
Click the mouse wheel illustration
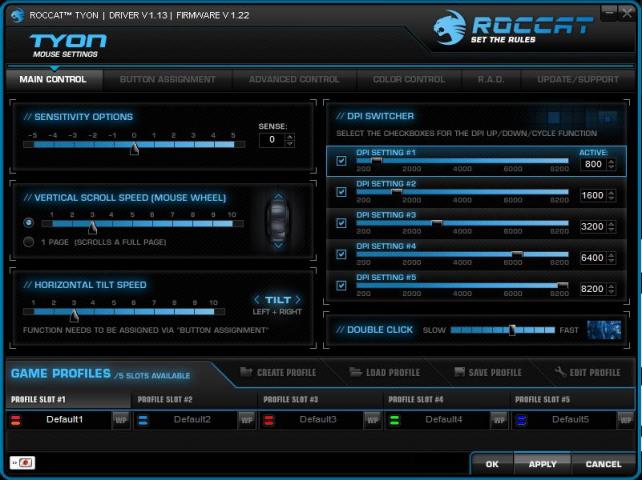(278, 221)
